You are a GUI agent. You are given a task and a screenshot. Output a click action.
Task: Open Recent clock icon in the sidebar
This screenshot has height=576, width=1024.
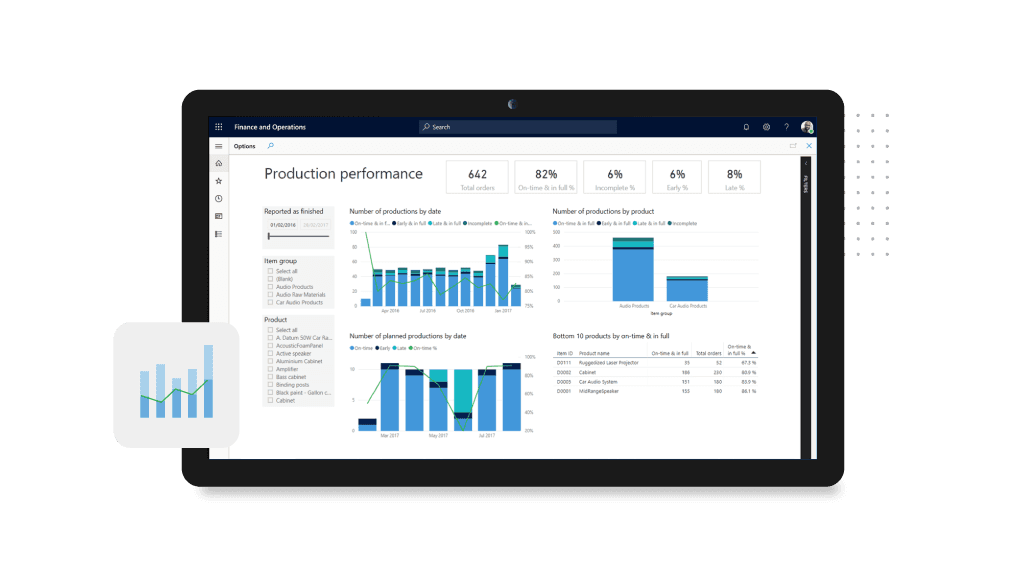tap(219, 199)
